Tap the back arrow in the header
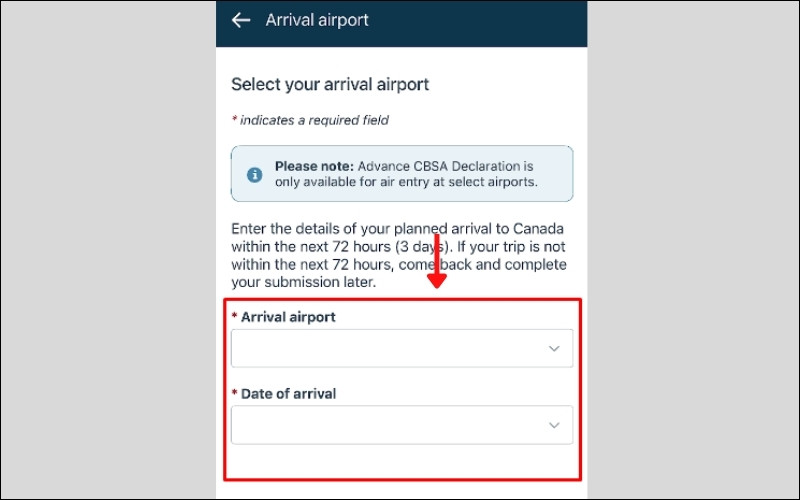The image size is (800, 500). point(240,20)
